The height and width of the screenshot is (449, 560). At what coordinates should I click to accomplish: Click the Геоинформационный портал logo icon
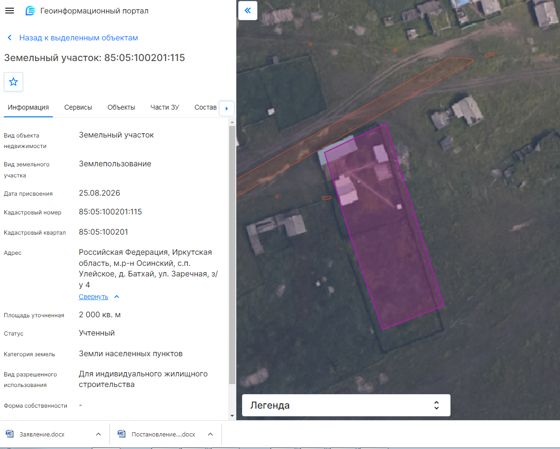30,11
